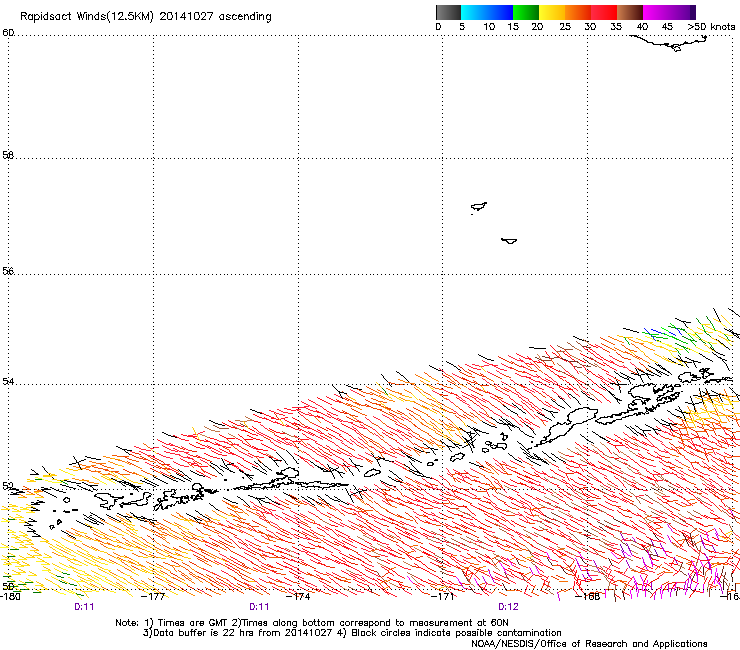Click the latitude label 60
This screenshot has height=650, width=740.
(8, 33)
